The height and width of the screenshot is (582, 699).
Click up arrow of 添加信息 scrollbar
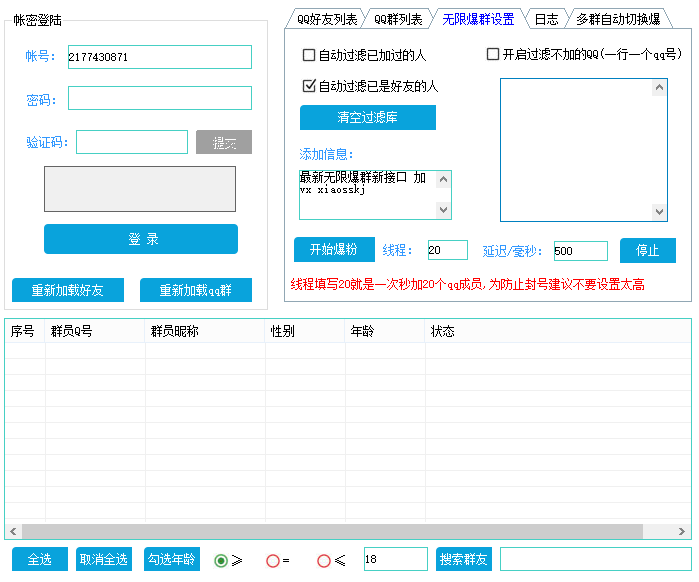tap(444, 180)
